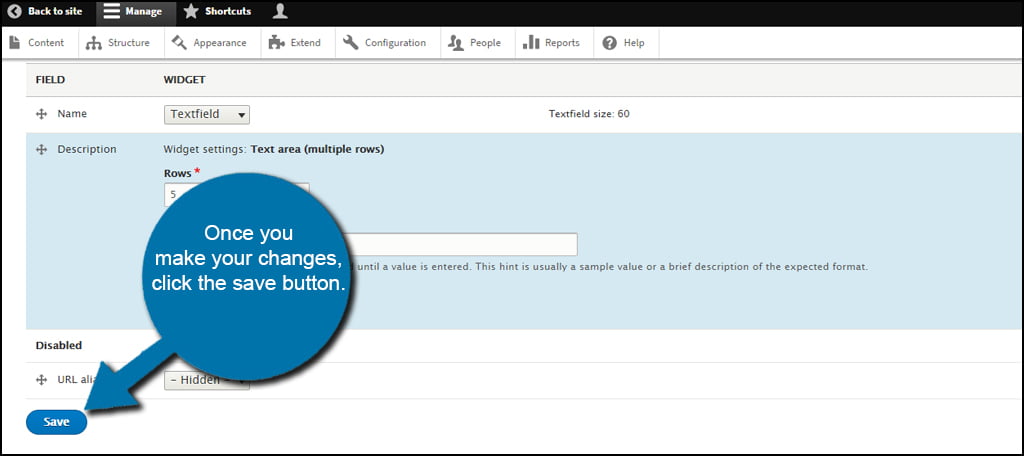Image resolution: width=1024 pixels, height=456 pixels.
Task: Click the 'Text area (multiple rows)' text
Action: pyautogui.click(x=317, y=149)
